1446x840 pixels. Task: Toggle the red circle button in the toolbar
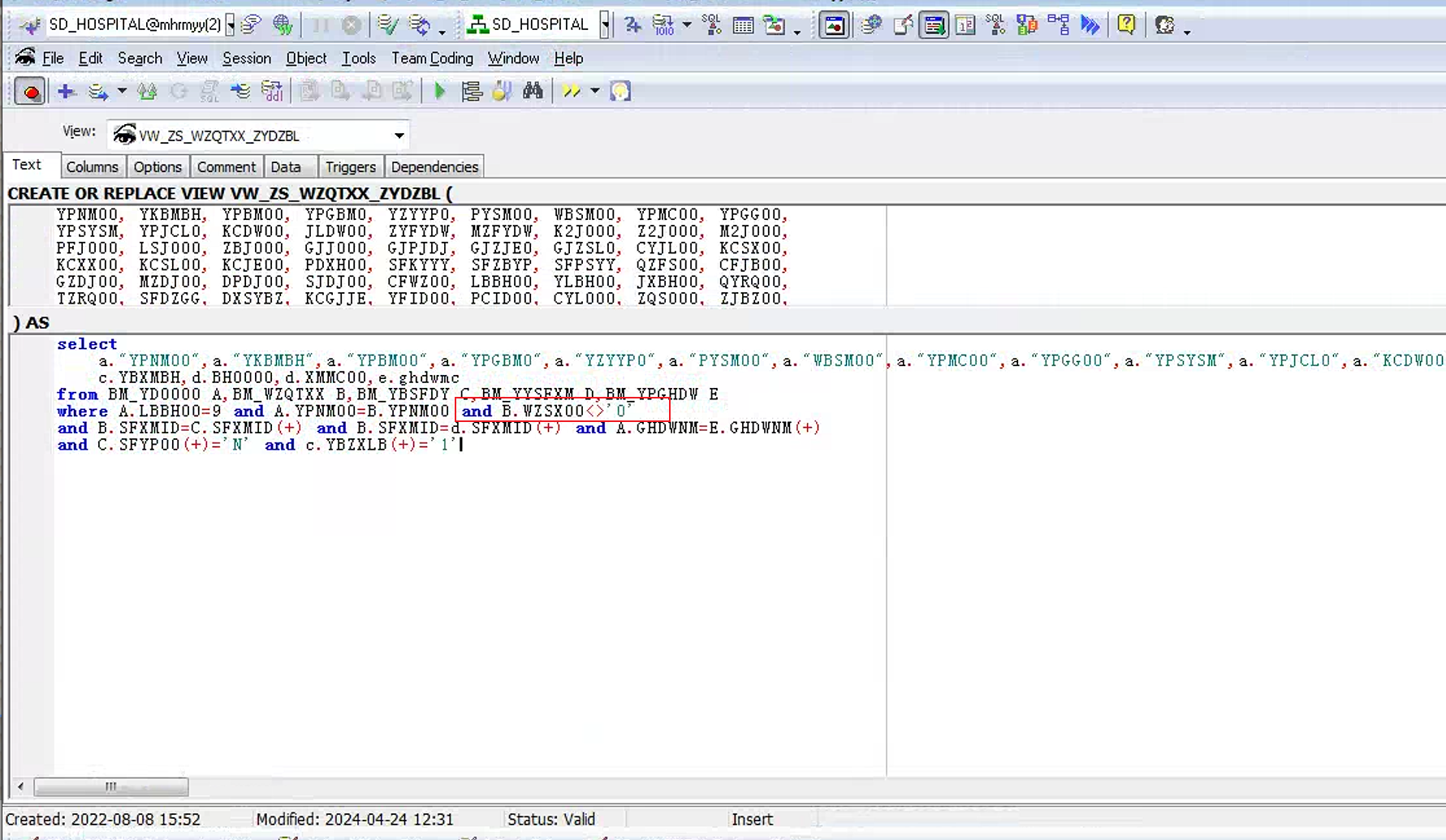(31, 91)
